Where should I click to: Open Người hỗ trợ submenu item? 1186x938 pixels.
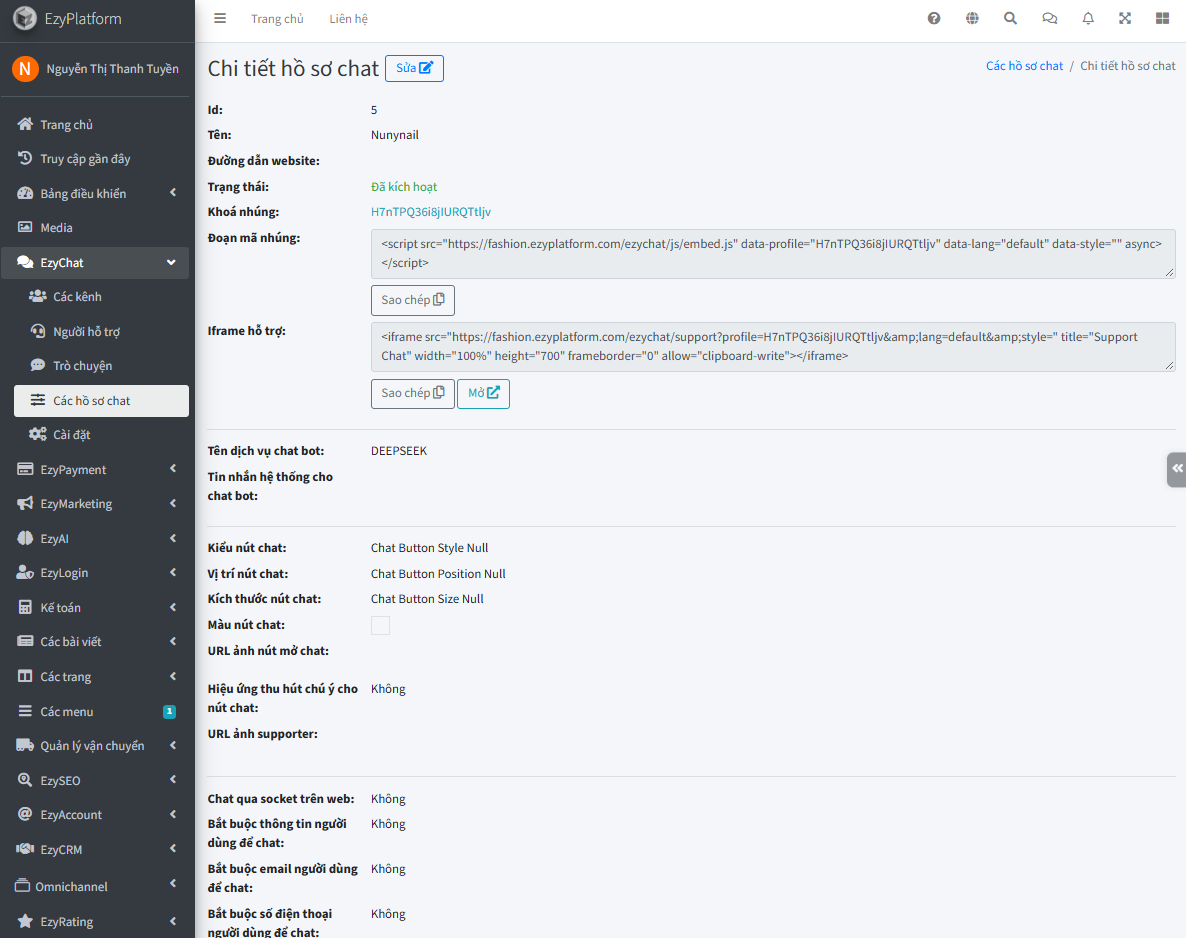(x=101, y=331)
